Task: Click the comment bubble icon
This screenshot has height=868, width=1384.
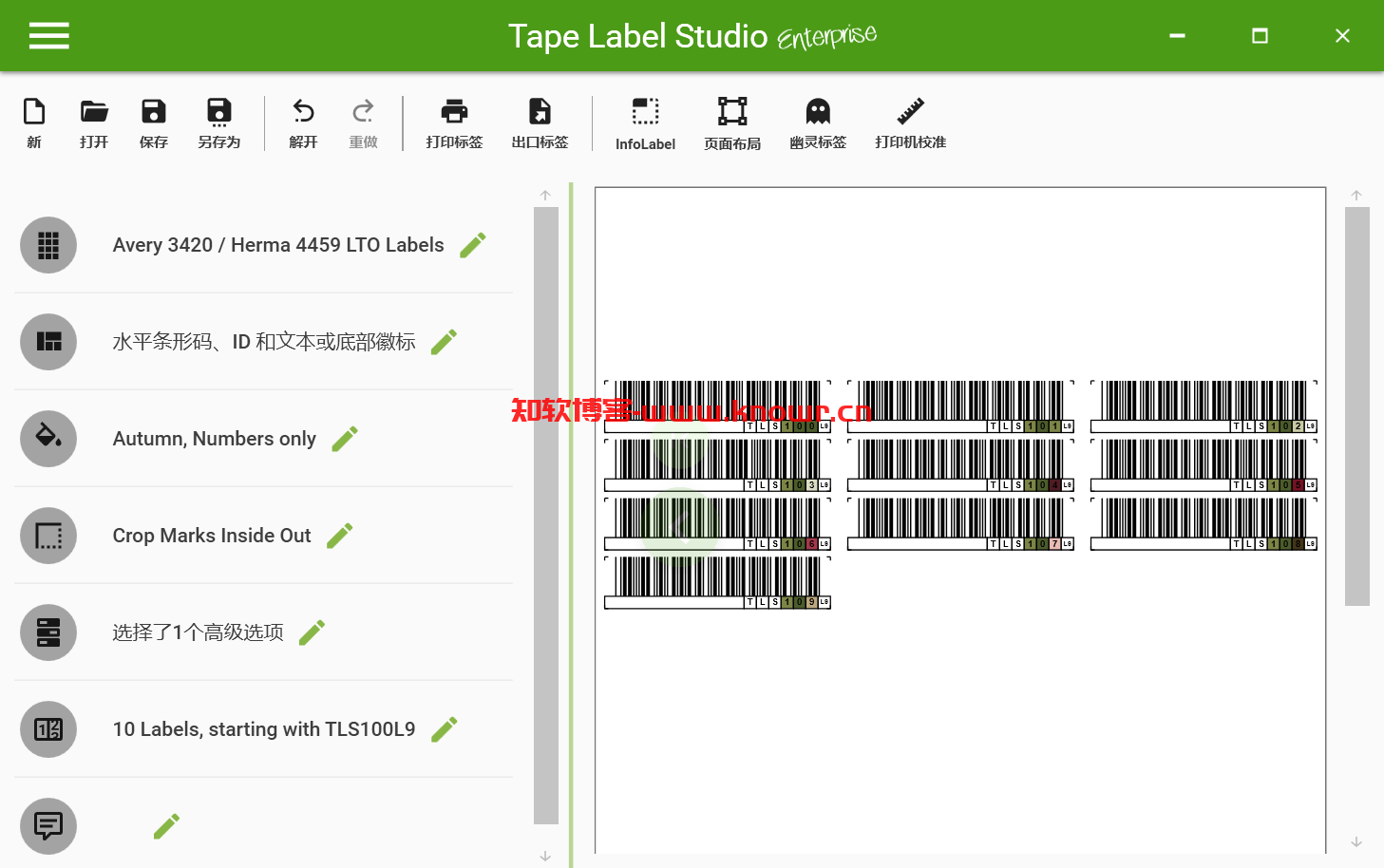Action: pos(48,826)
